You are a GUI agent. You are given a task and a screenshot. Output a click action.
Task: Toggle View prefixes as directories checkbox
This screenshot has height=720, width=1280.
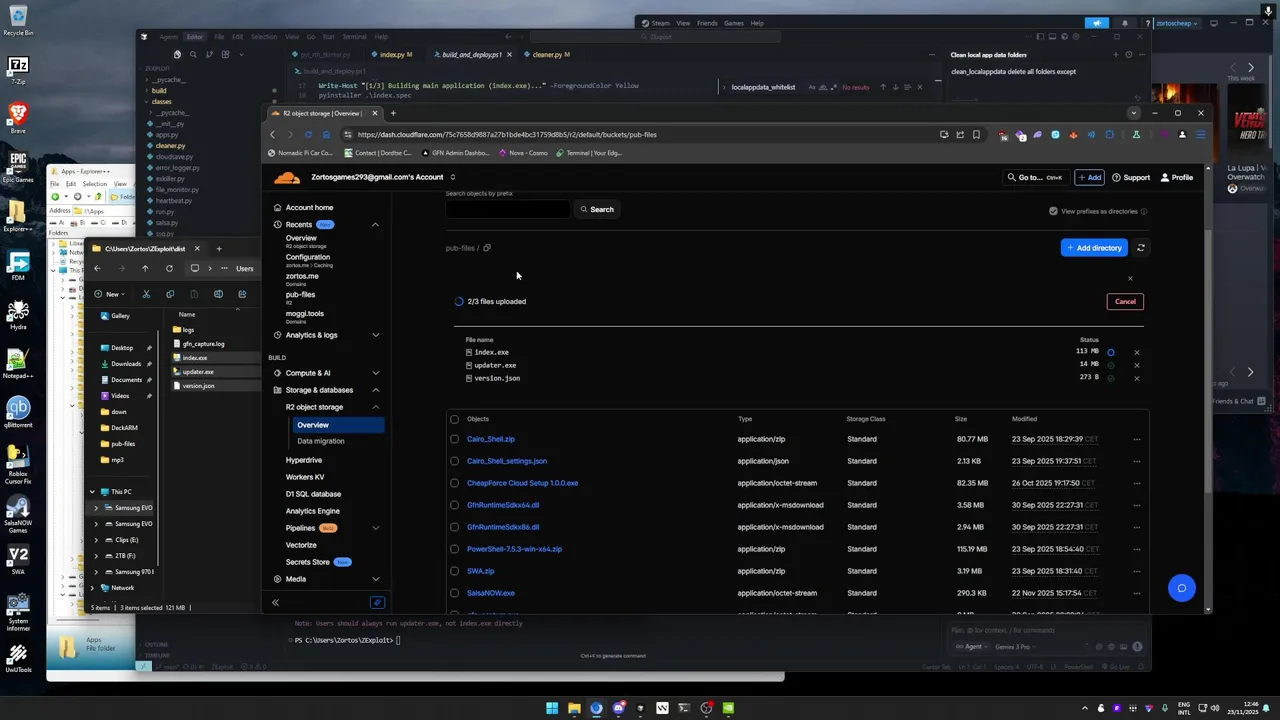coord(1053,211)
